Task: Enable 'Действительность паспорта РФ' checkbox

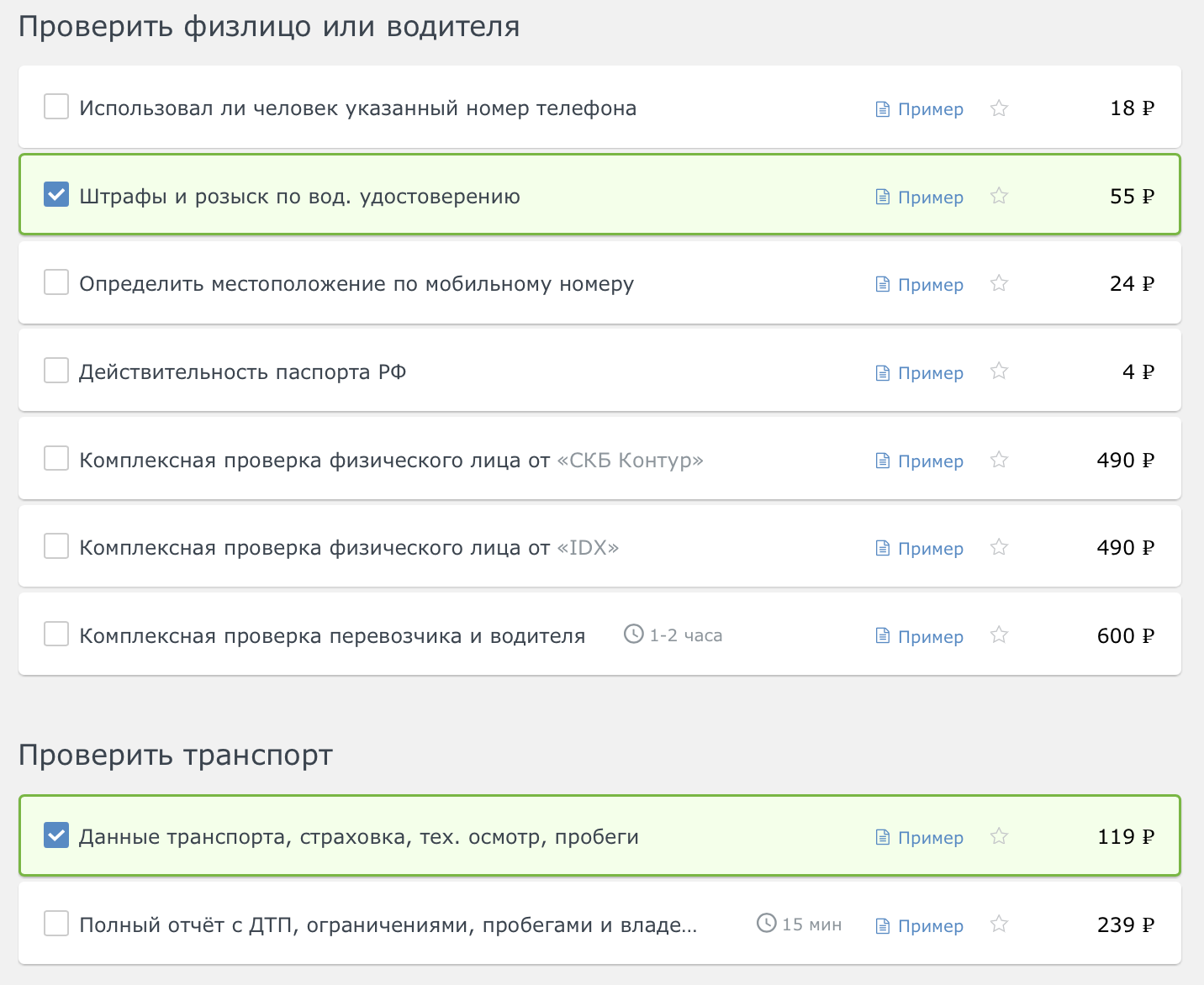Action: [56, 371]
